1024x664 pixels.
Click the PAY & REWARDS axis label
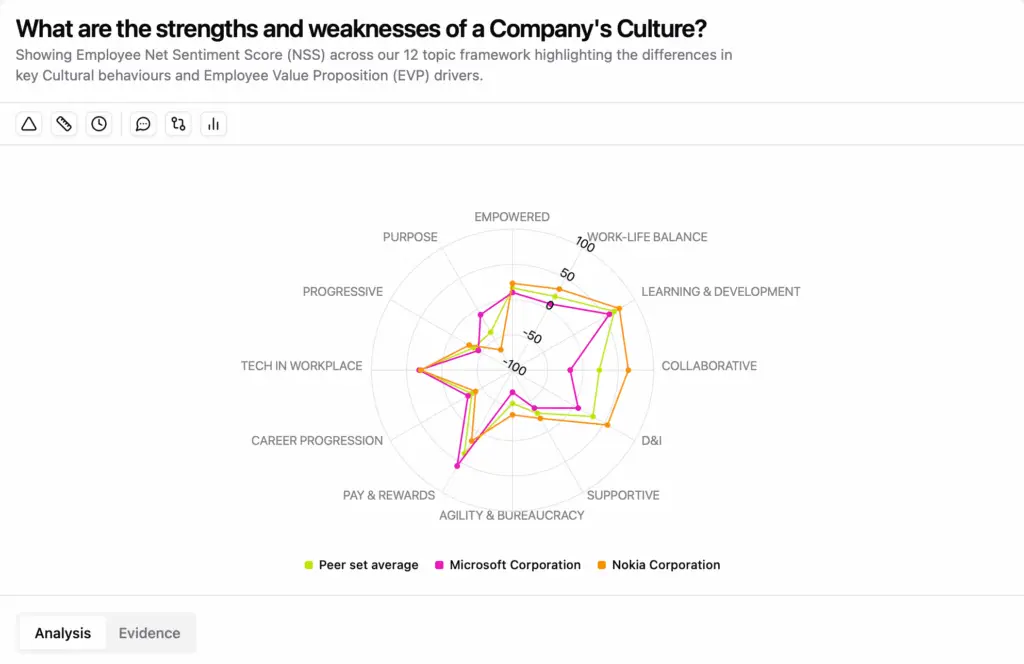point(387,494)
